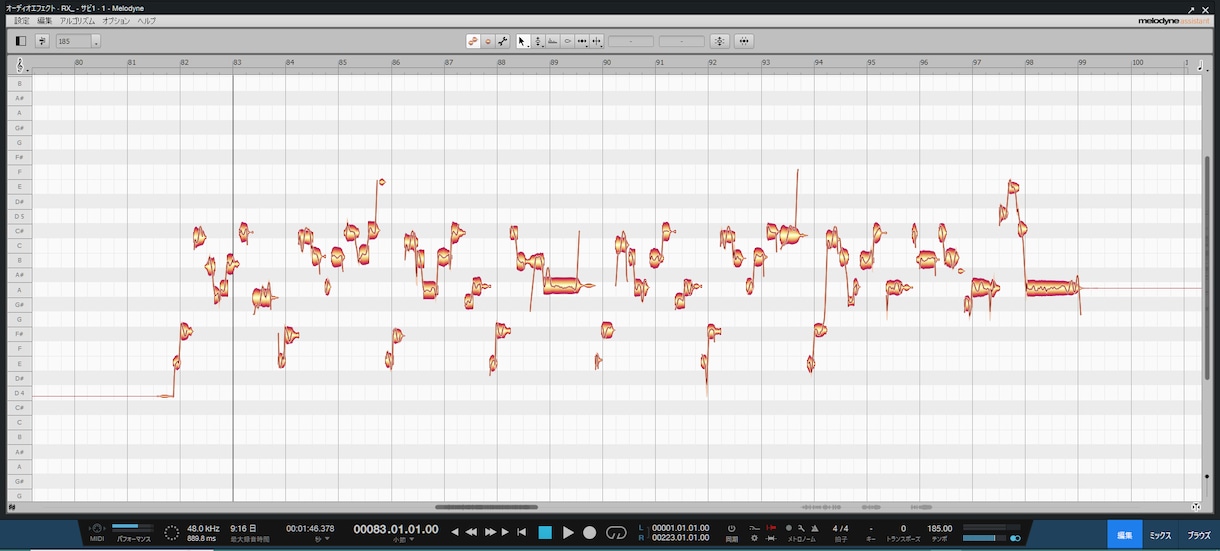
Task: Toggle blob-follow orange button in toolbar
Action: click(x=473, y=41)
